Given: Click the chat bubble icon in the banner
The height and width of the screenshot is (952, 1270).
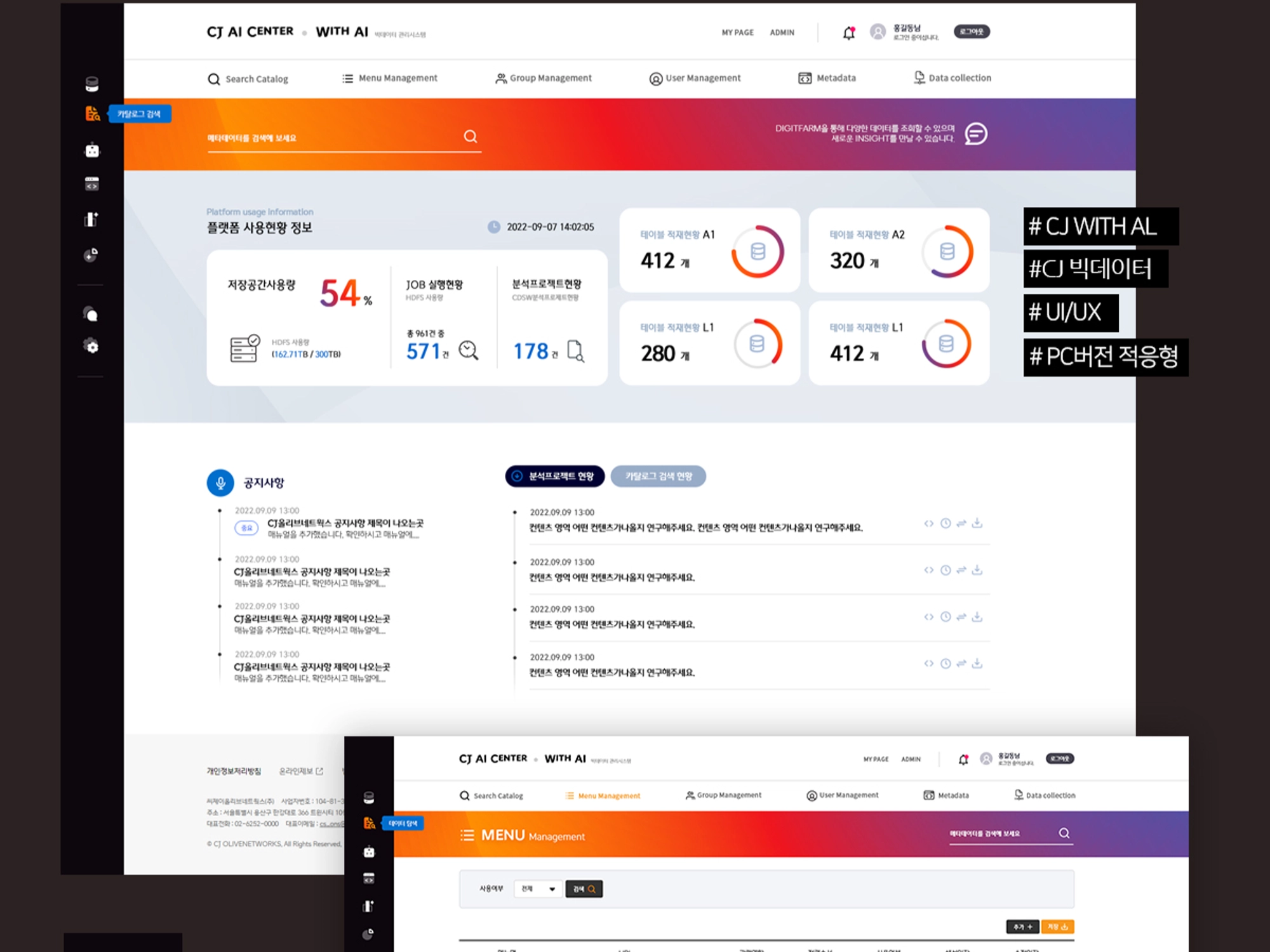Looking at the screenshot, I should pyautogui.click(x=976, y=134).
